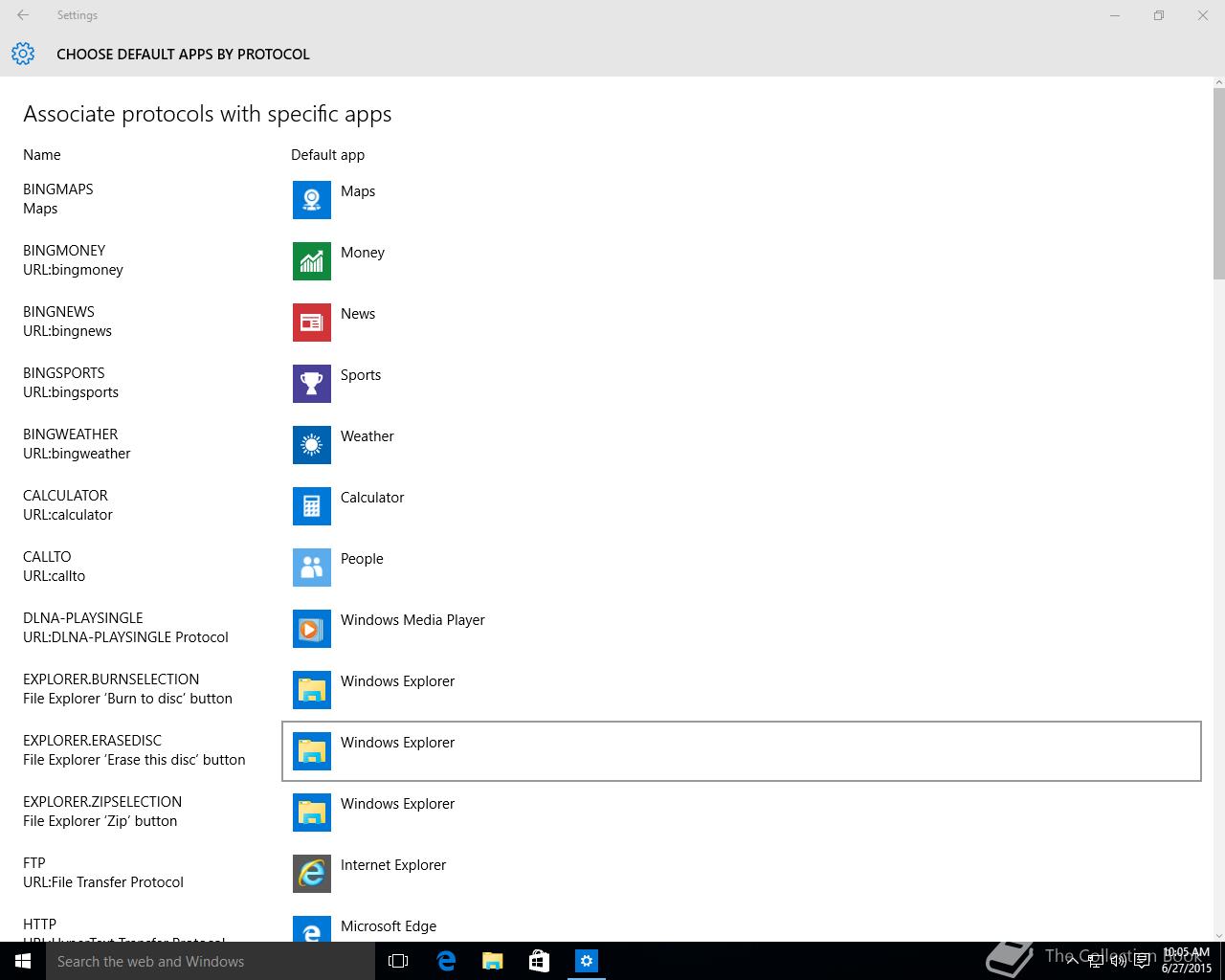The width and height of the screenshot is (1225, 980).
Task: Click the Money app icon for BINGMONEY
Action: 312,261
